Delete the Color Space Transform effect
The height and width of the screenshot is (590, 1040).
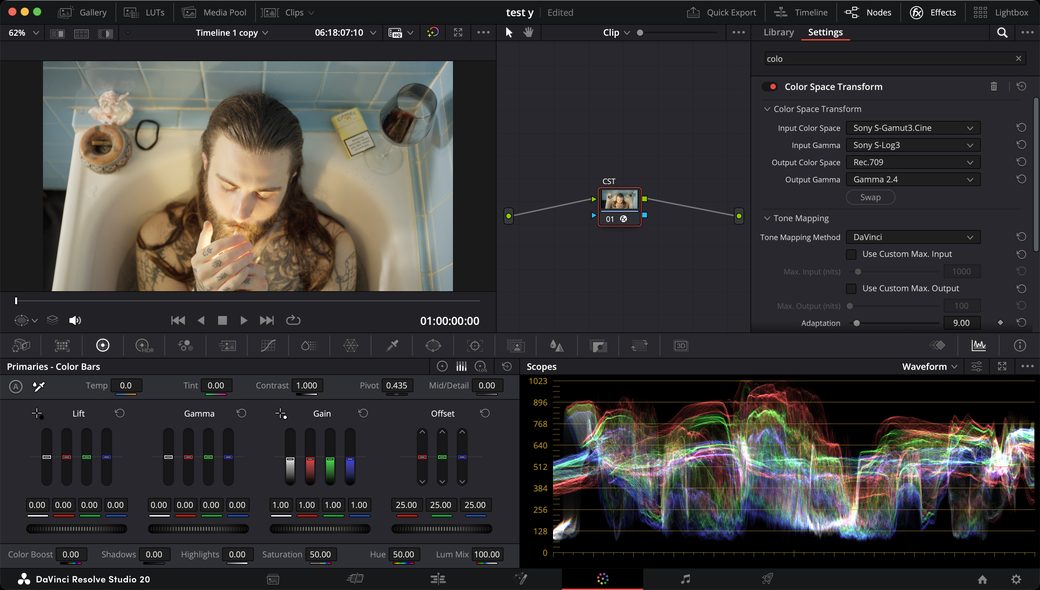point(994,86)
